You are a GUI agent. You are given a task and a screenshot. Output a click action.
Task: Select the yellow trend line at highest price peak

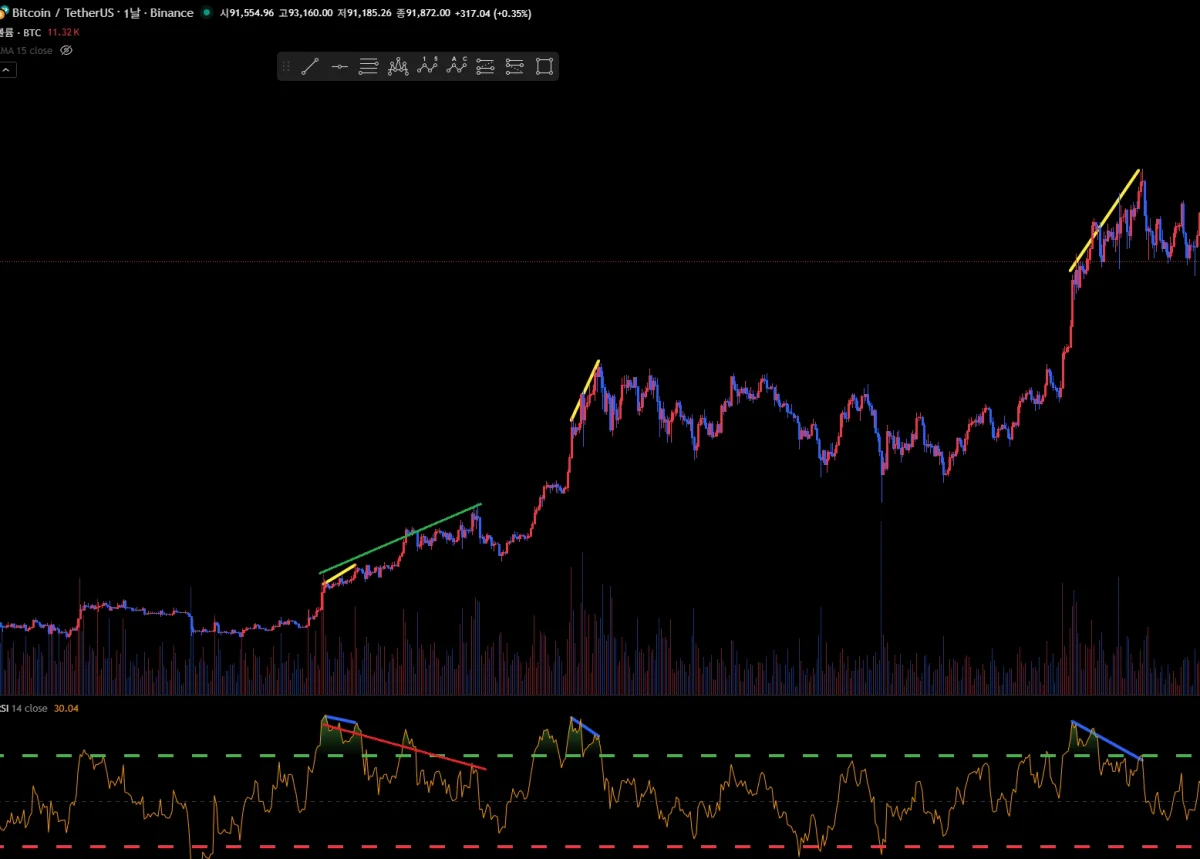(1104, 221)
